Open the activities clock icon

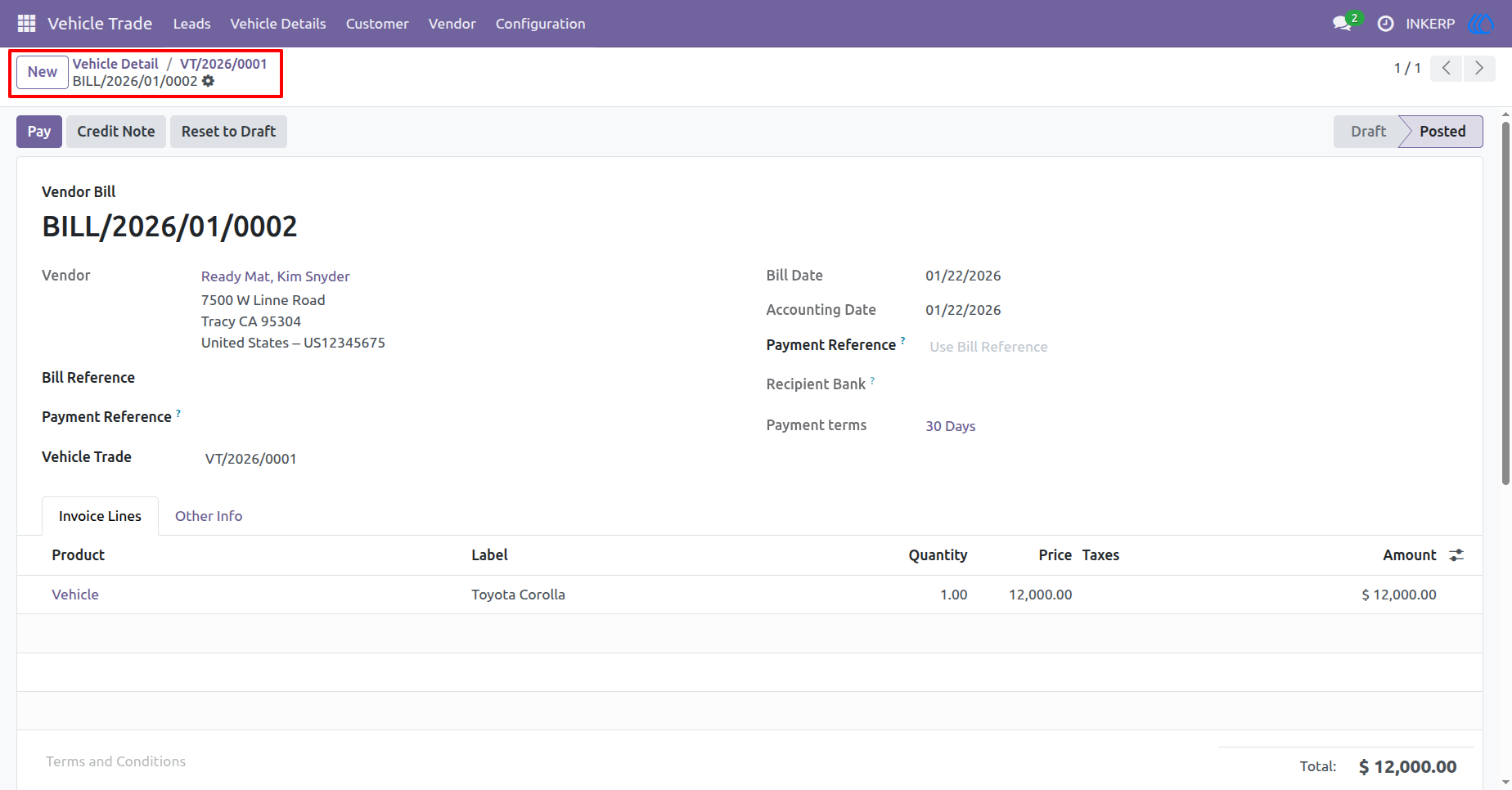1385,24
